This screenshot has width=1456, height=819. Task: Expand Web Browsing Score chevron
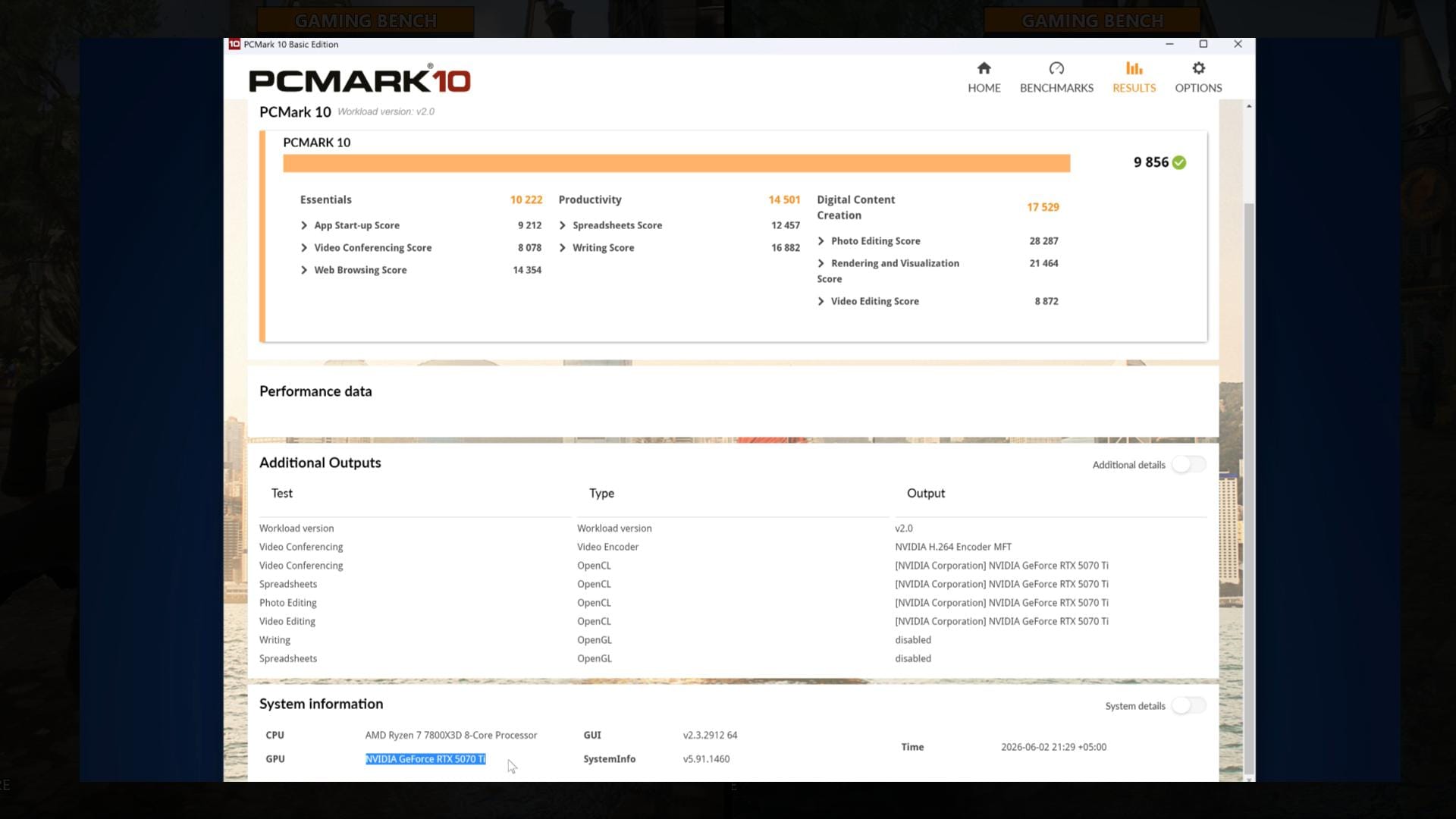(304, 270)
